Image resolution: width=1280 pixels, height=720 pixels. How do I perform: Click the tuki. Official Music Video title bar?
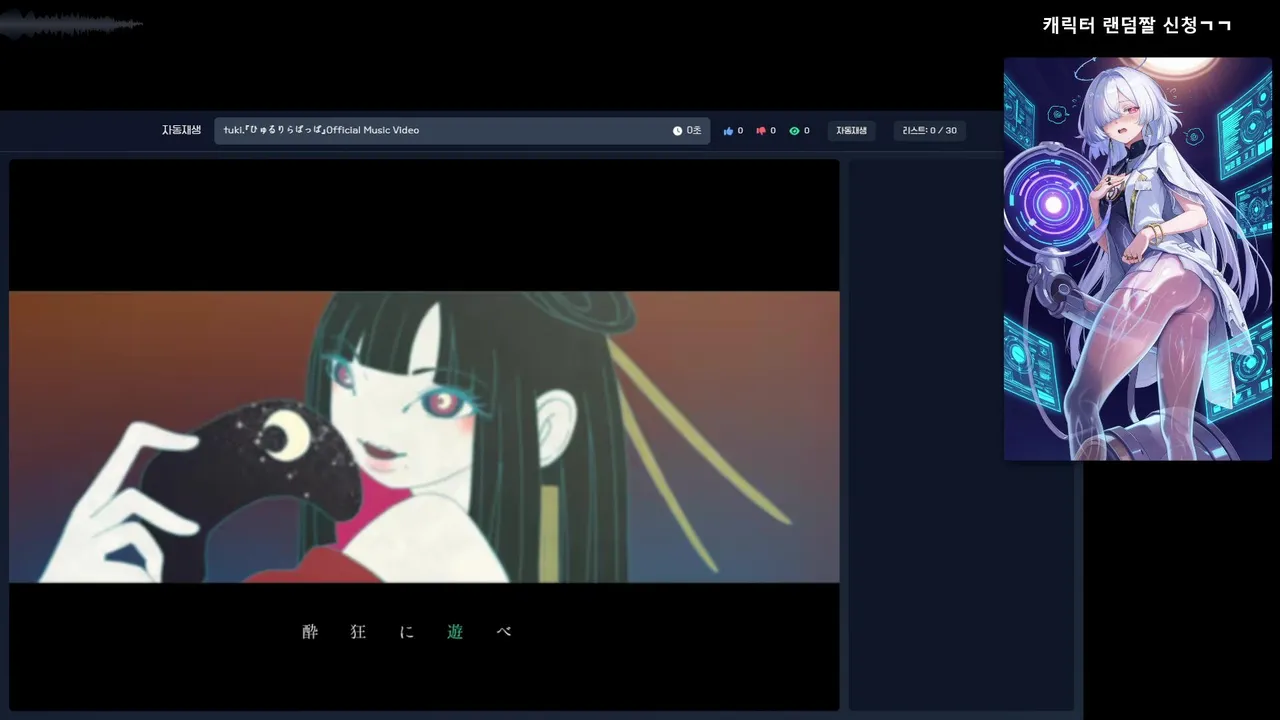click(x=462, y=131)
